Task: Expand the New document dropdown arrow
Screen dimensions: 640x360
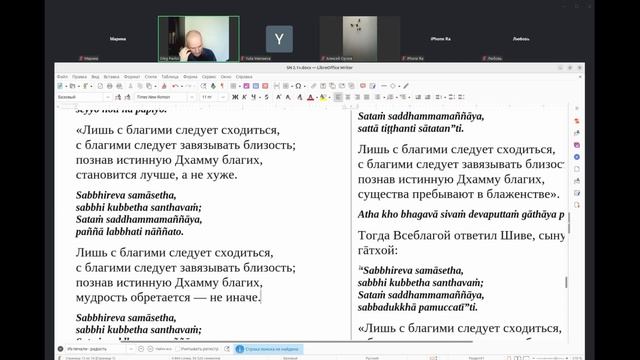Action: 66,86
